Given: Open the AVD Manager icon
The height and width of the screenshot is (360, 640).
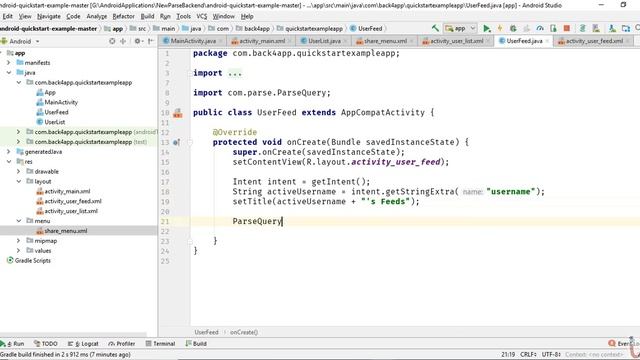Looking at the screenshot, I should [596, 28].
